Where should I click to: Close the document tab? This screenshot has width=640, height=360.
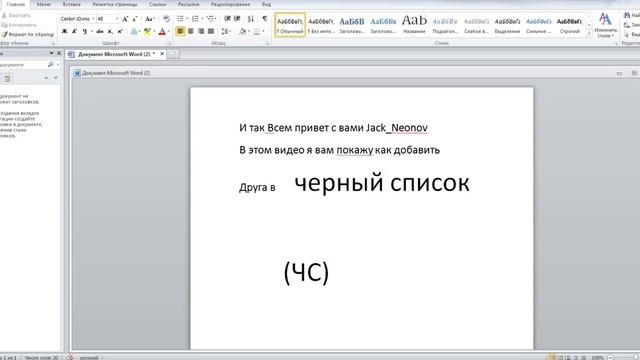(x=162, y=54)
